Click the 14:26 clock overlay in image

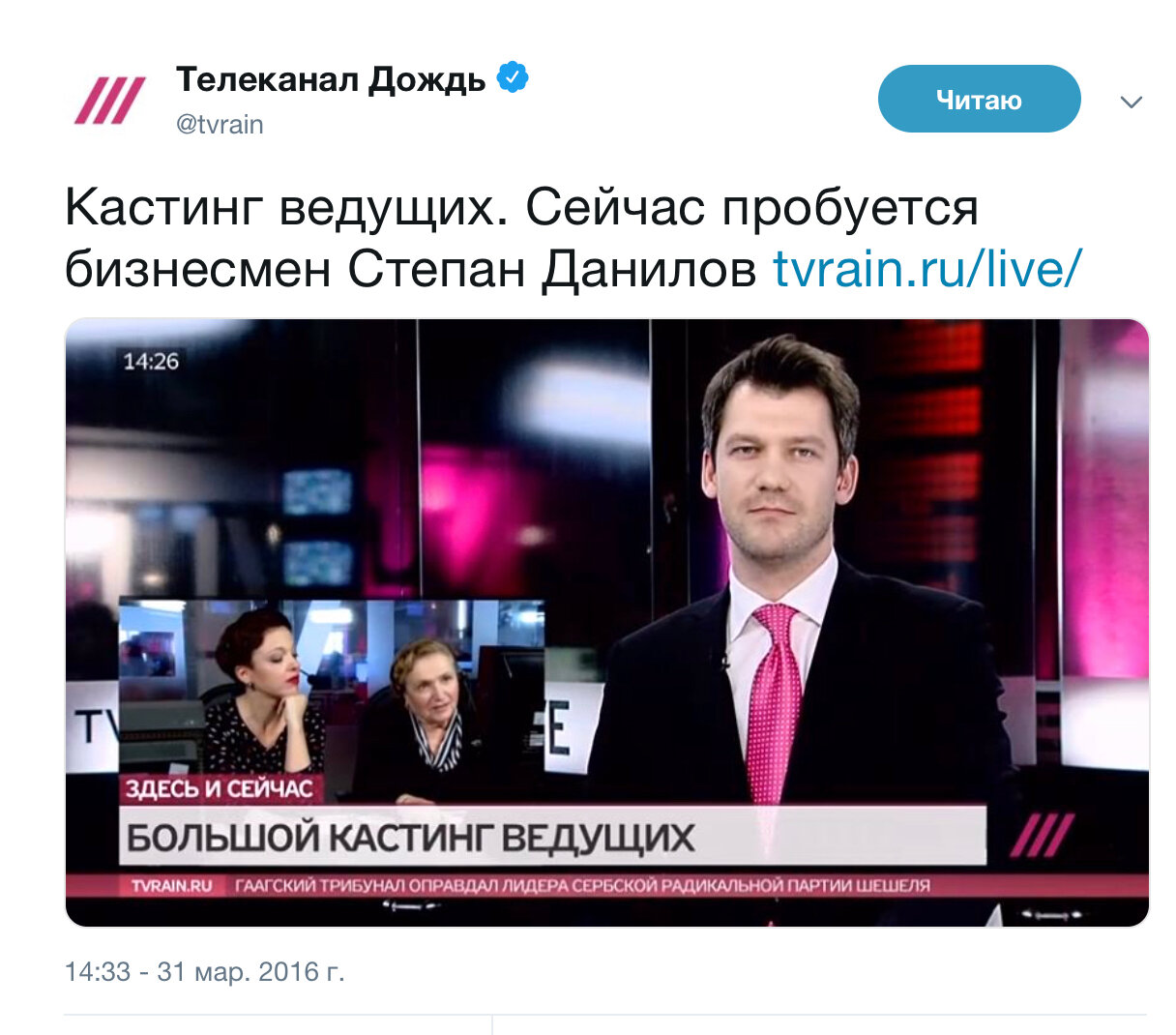tap(151, 362)
